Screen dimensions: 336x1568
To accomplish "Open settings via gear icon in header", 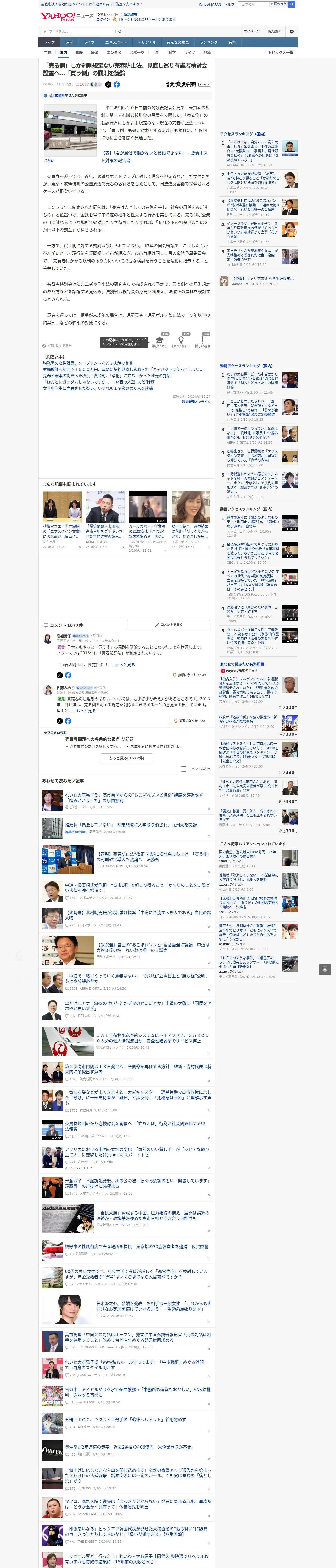I will (292, 32).
